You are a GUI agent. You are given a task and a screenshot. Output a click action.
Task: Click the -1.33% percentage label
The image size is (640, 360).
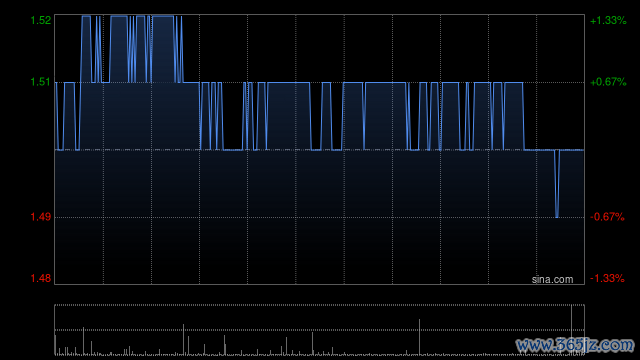click(x=607, y=278)
